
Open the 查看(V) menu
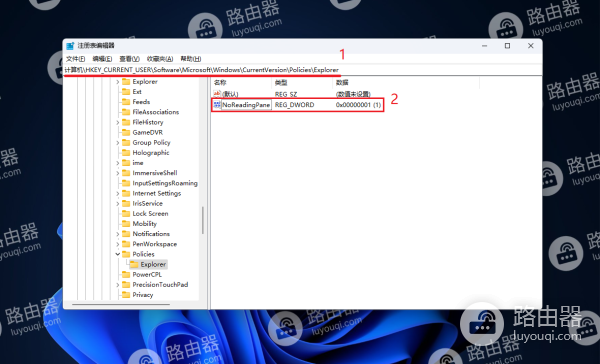[x=129, y=59]
